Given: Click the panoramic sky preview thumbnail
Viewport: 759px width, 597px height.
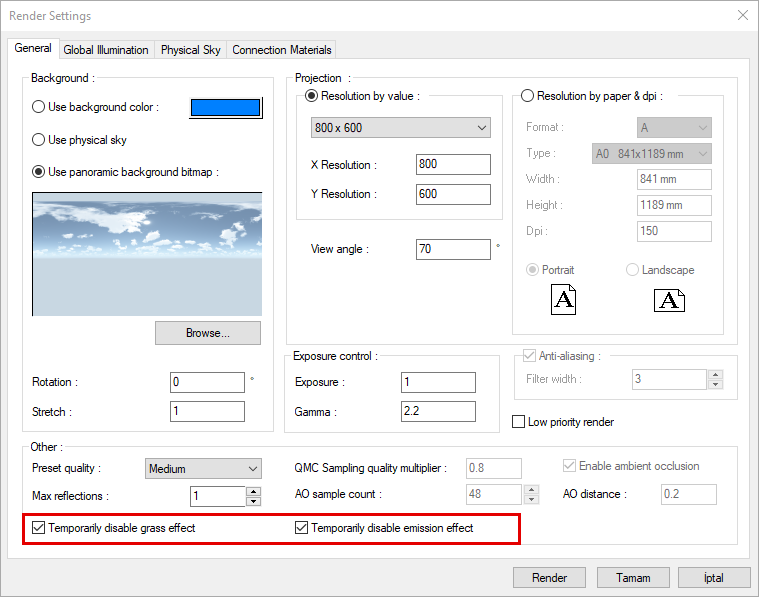Looking at the screenshot, I should pos(147,254).
